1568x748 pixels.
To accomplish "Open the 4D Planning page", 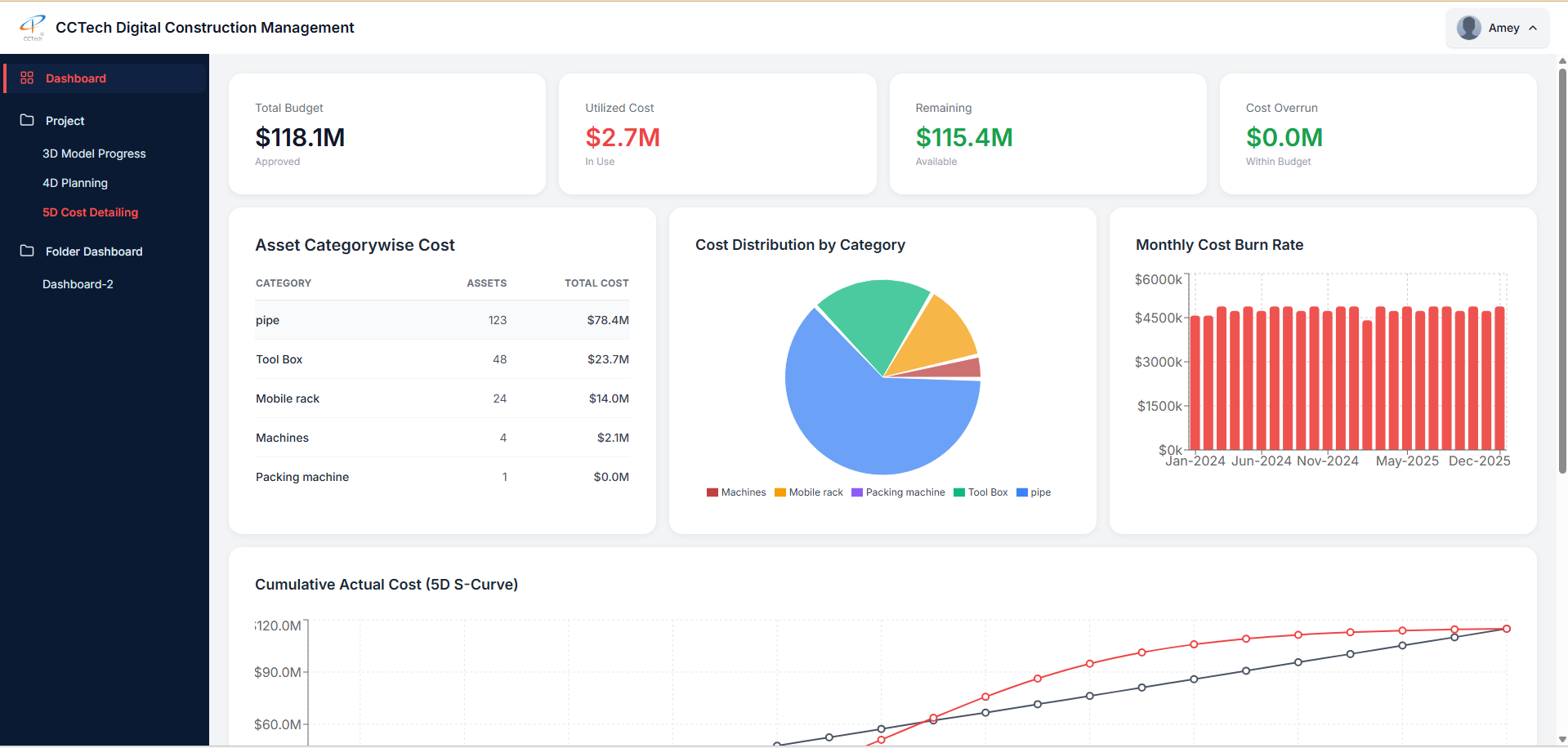I will point(75,183).
